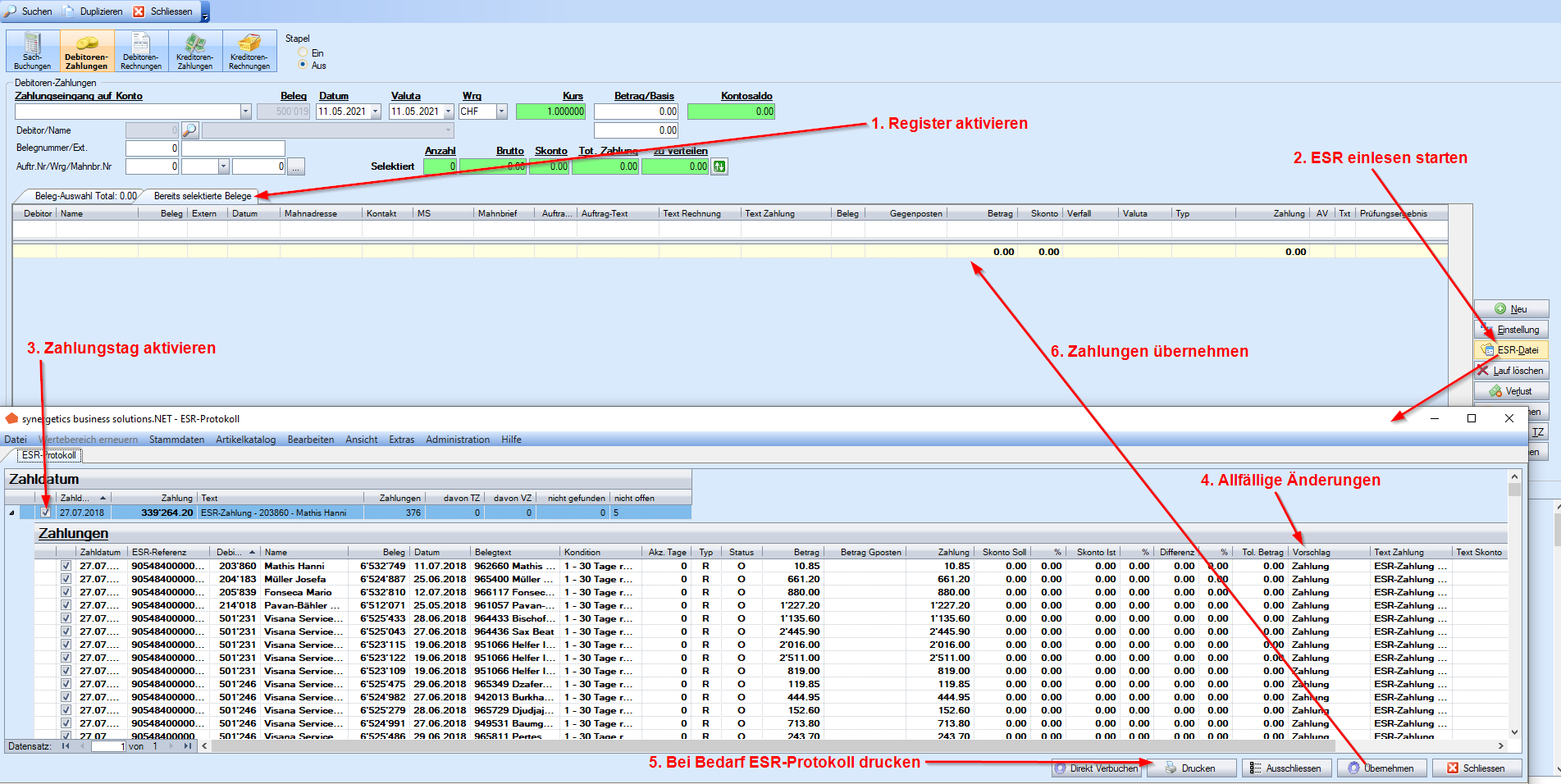Viewport: 1561px width, 784px height.
Task: Open the Zahlungseingang auf Konto dropdown
Action: pos(245,112)
